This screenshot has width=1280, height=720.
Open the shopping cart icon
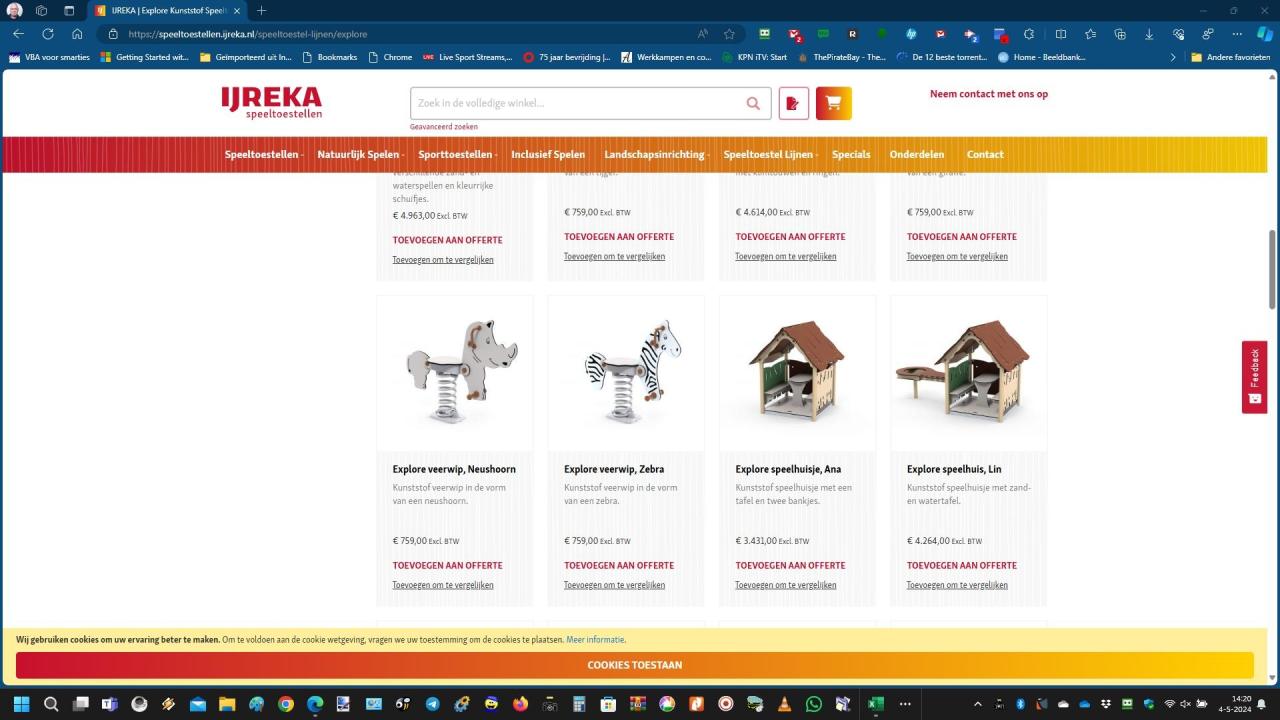coord(833,103)
